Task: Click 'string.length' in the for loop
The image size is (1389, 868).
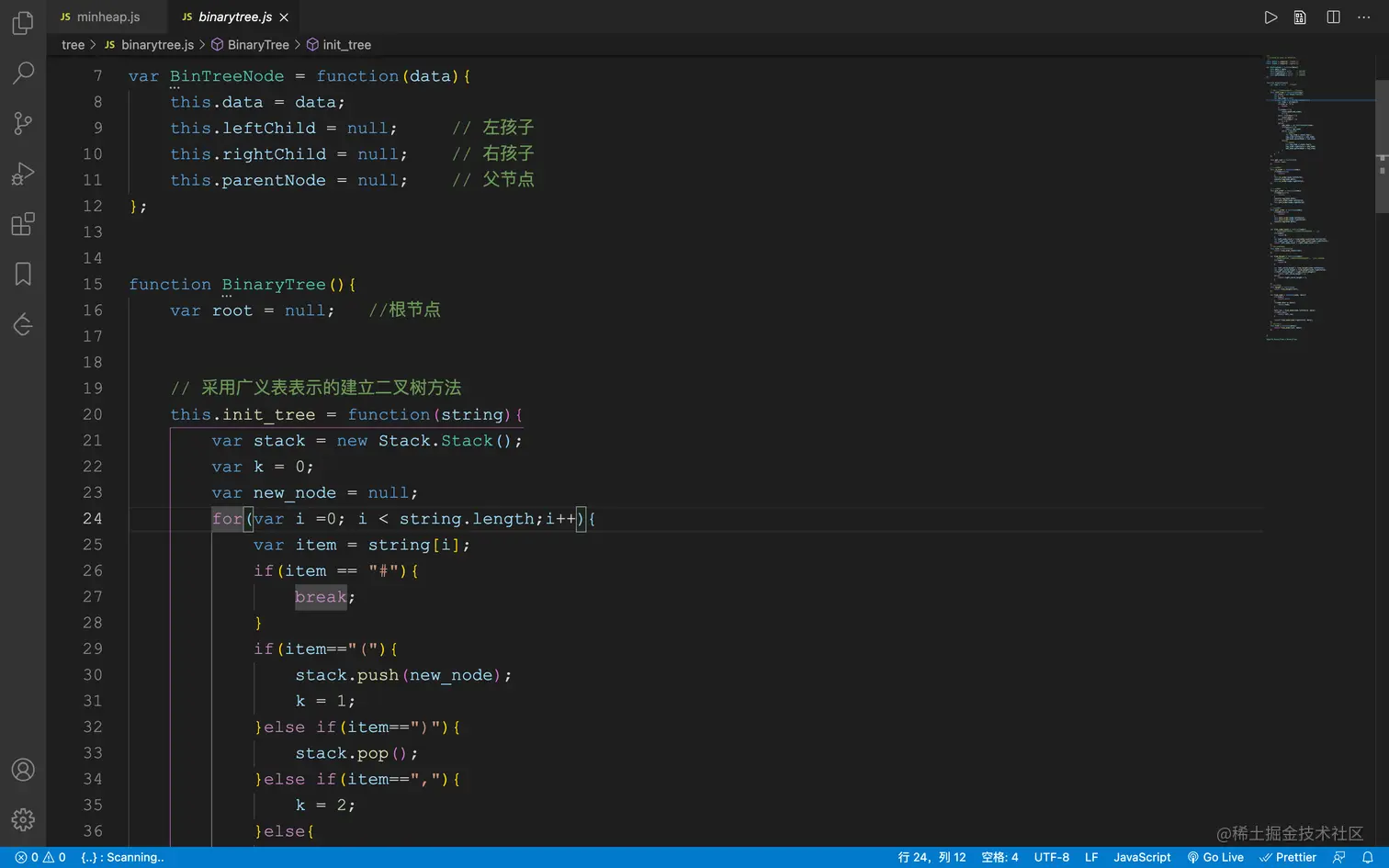Action: click(468, 519)
